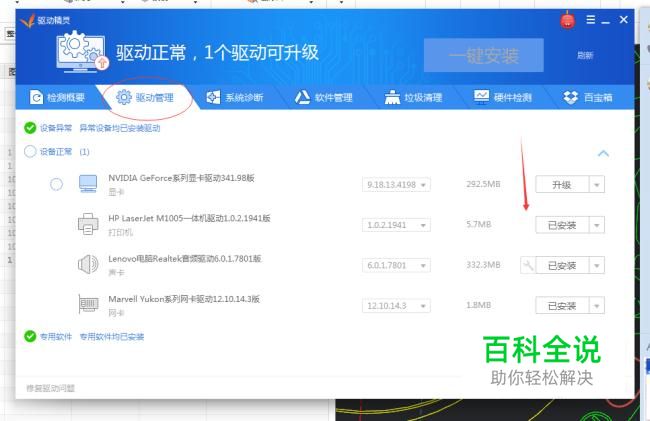Click the green check beside 专用软件
The image size is (650, 421).
pyautogui.click(x=30, y=336)
